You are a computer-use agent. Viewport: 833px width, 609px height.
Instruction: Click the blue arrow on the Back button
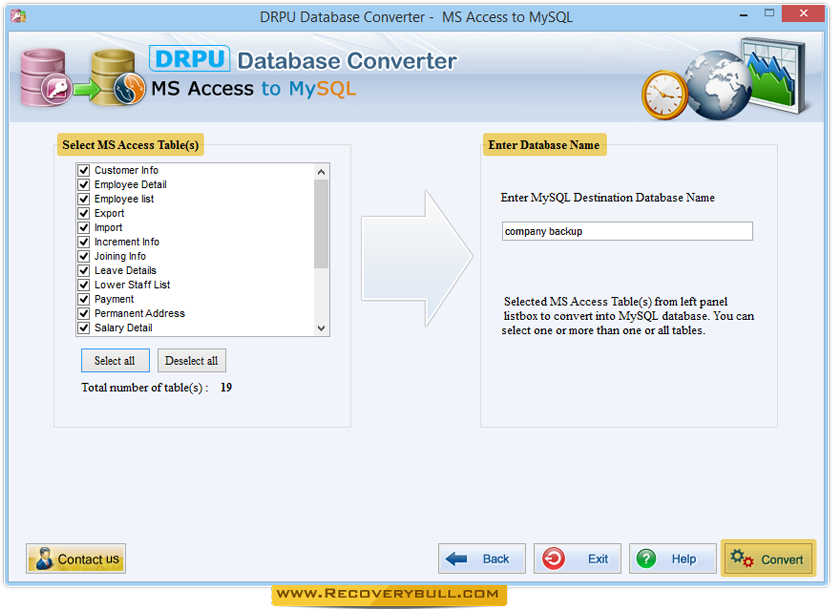[456, 559]
